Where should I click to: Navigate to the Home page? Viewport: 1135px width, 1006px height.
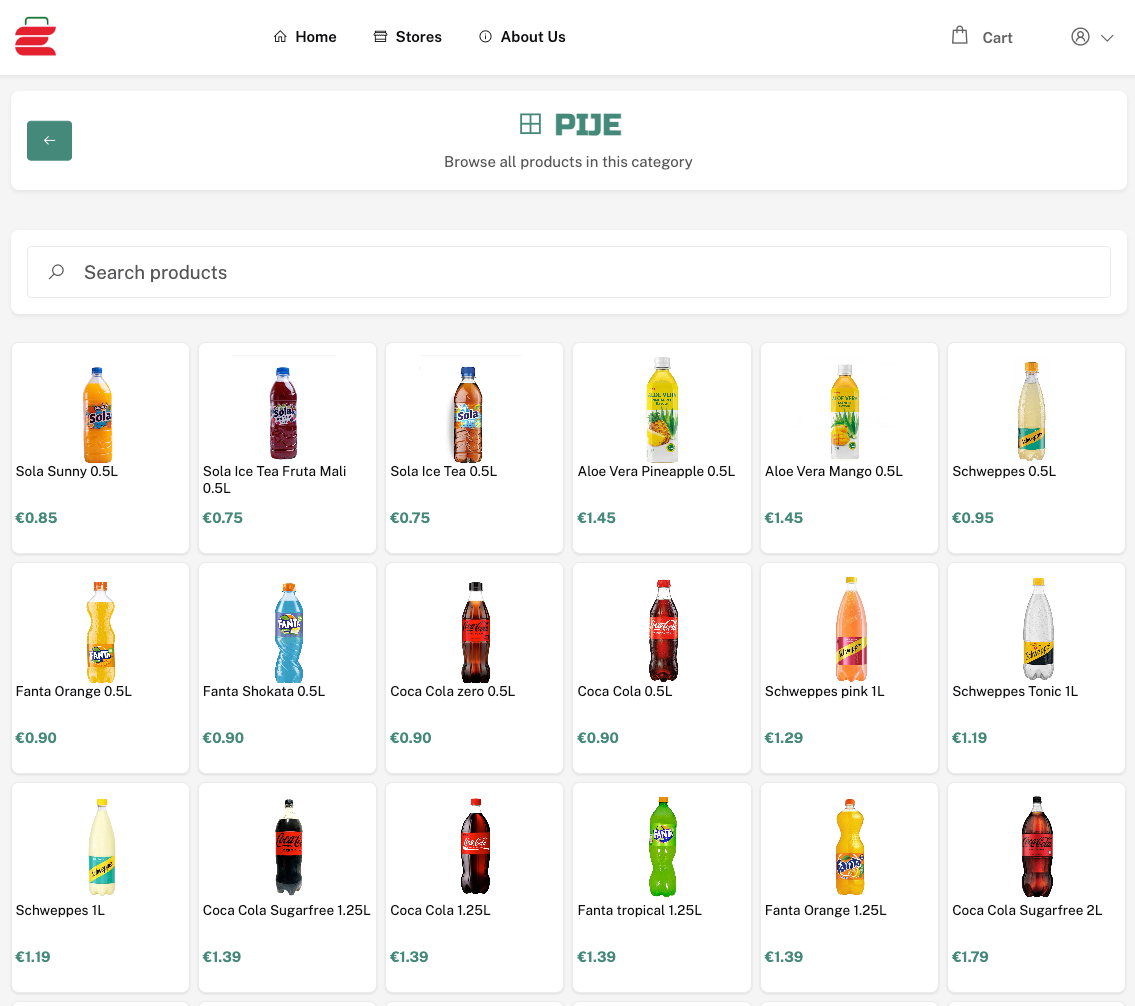click(x=315, y=37)
